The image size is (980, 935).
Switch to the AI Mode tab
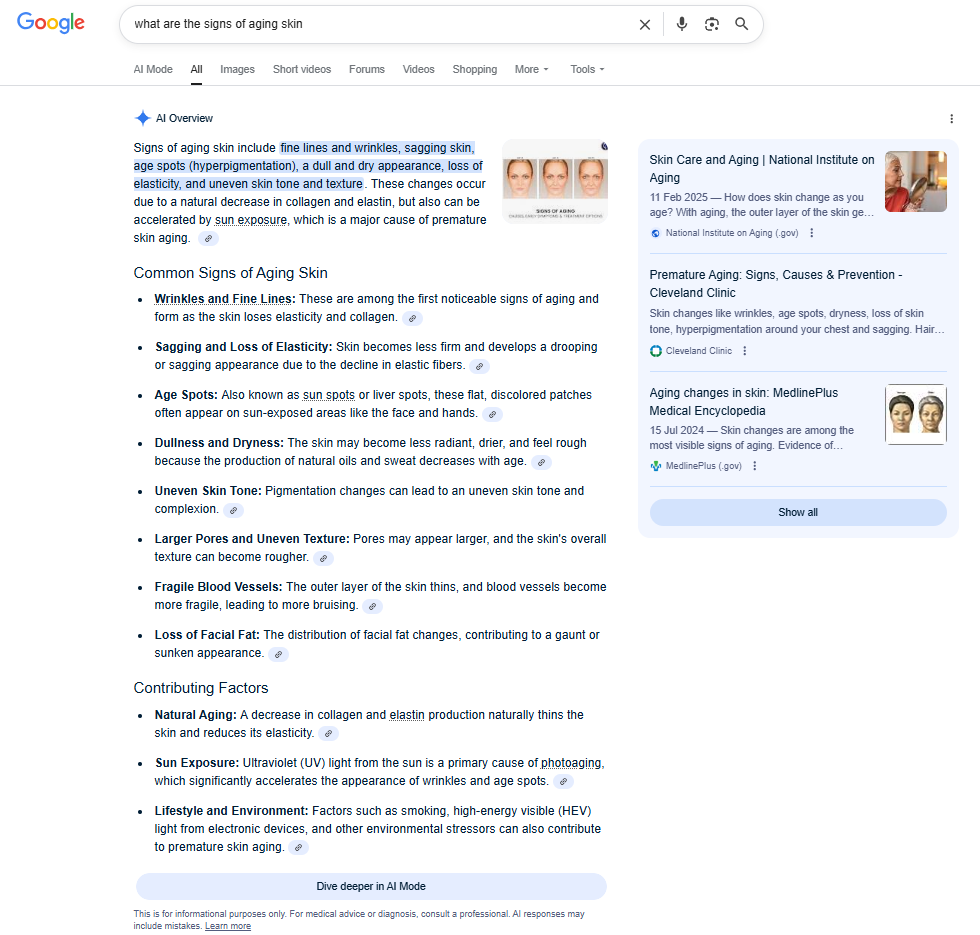click(x=153, y=70)
